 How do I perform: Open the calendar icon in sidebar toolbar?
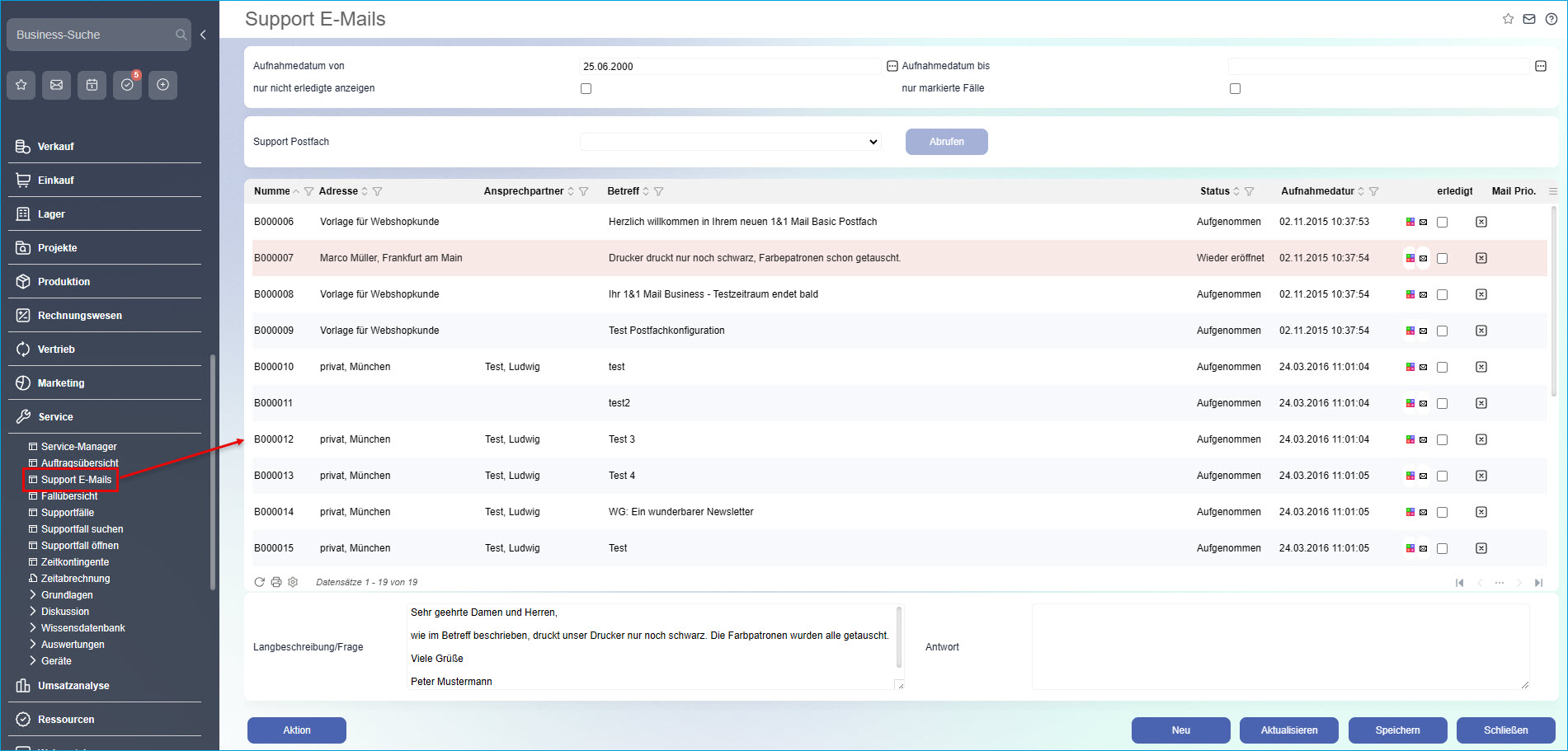(92, 85)
